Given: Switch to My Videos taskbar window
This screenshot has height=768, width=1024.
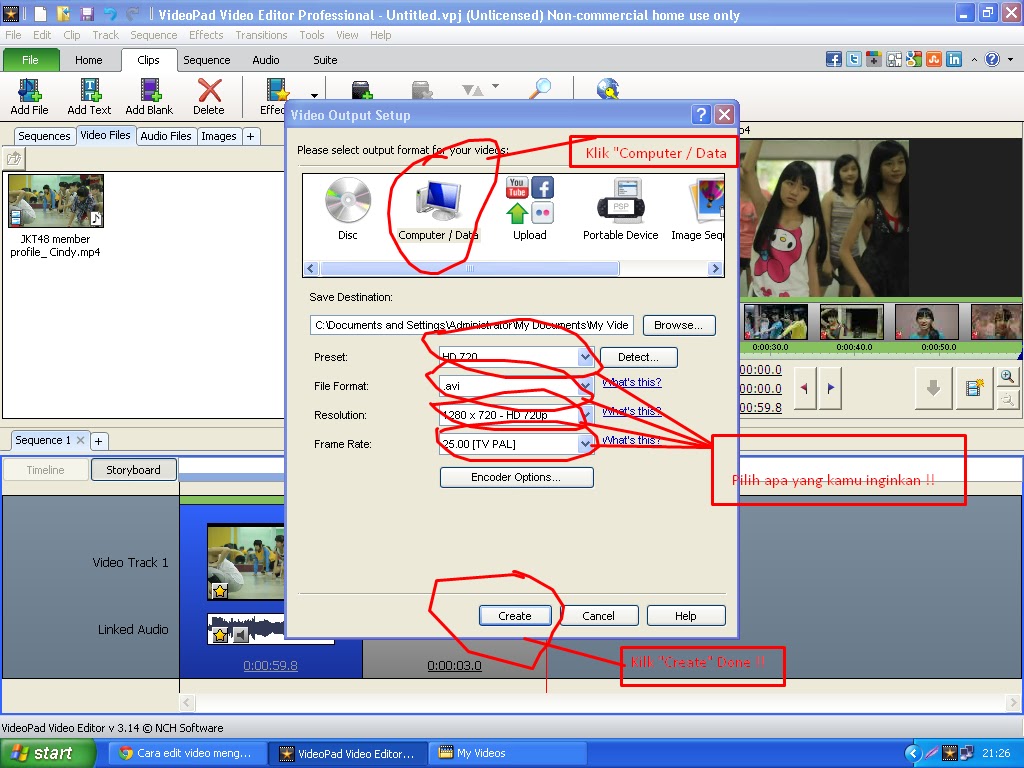Looking at the screenshot, I should [x=508, y=754].
